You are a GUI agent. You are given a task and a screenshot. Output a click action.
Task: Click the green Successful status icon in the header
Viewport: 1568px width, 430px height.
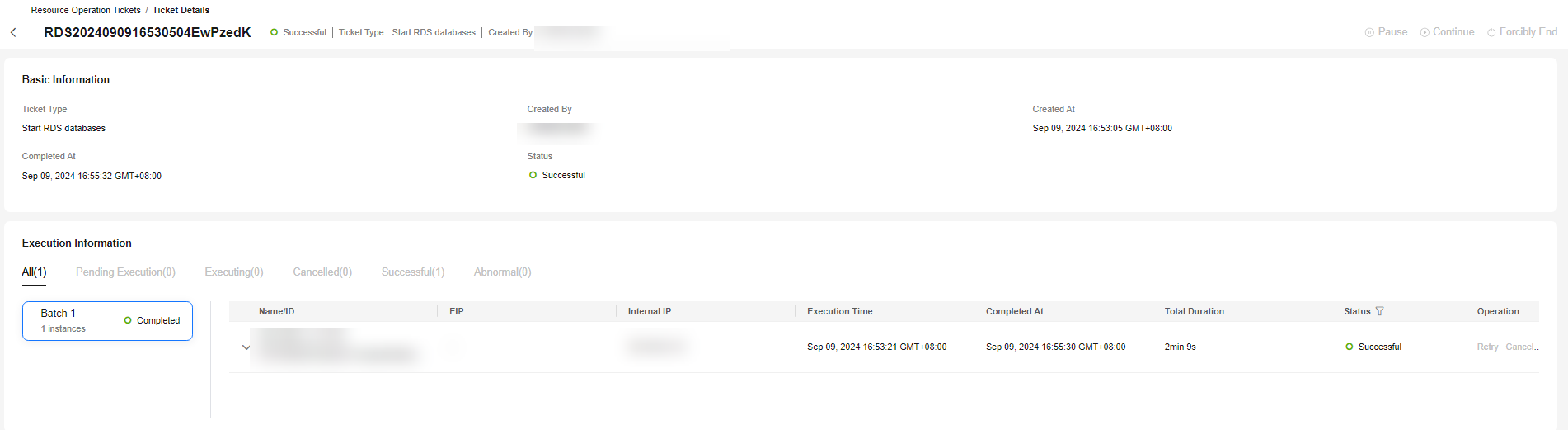(274, 32)
